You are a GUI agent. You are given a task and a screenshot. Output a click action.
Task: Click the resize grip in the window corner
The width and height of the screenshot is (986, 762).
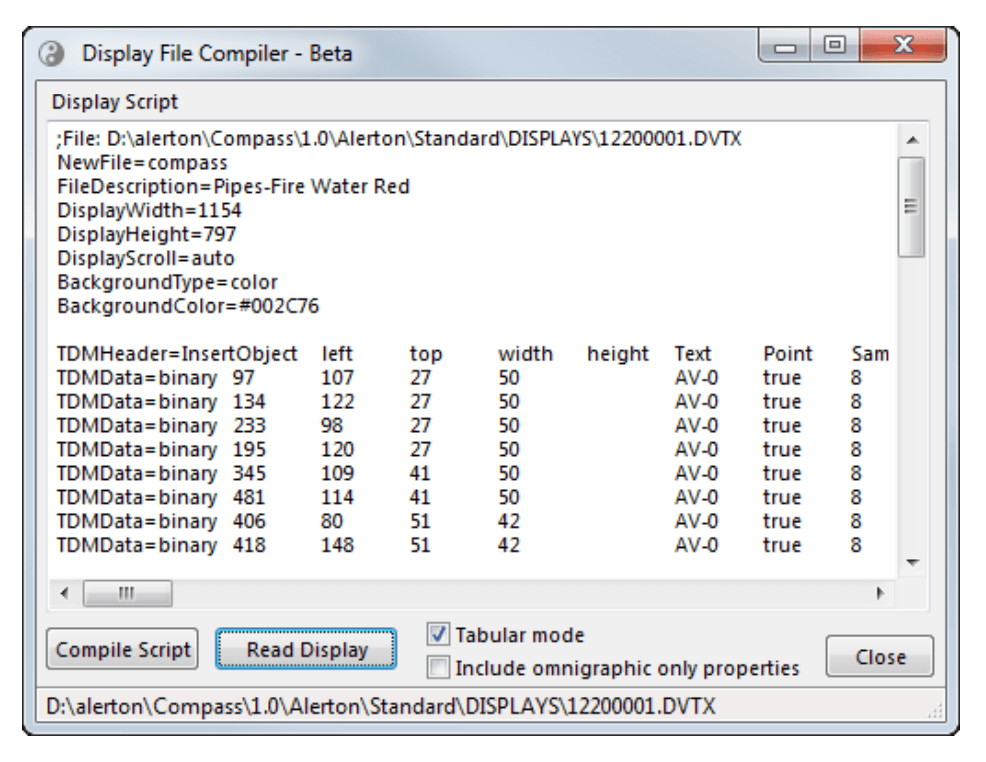[936, 712]
